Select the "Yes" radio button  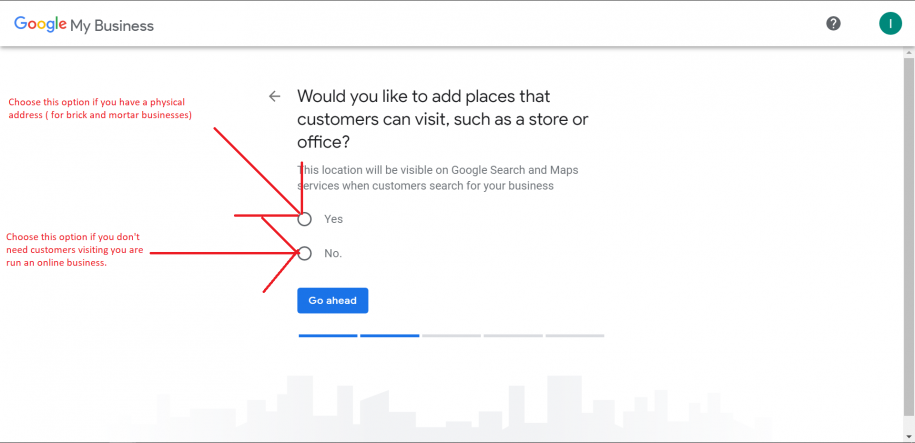point(305,219)
